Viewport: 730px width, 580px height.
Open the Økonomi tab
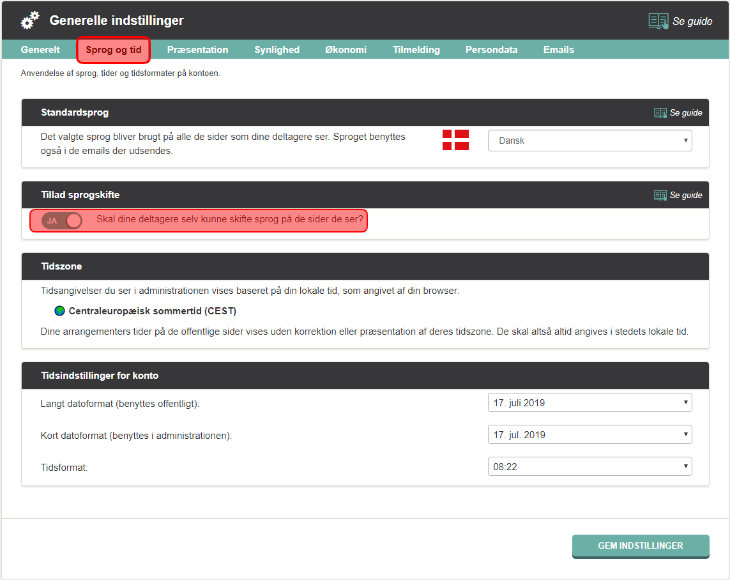pos(345,50)
